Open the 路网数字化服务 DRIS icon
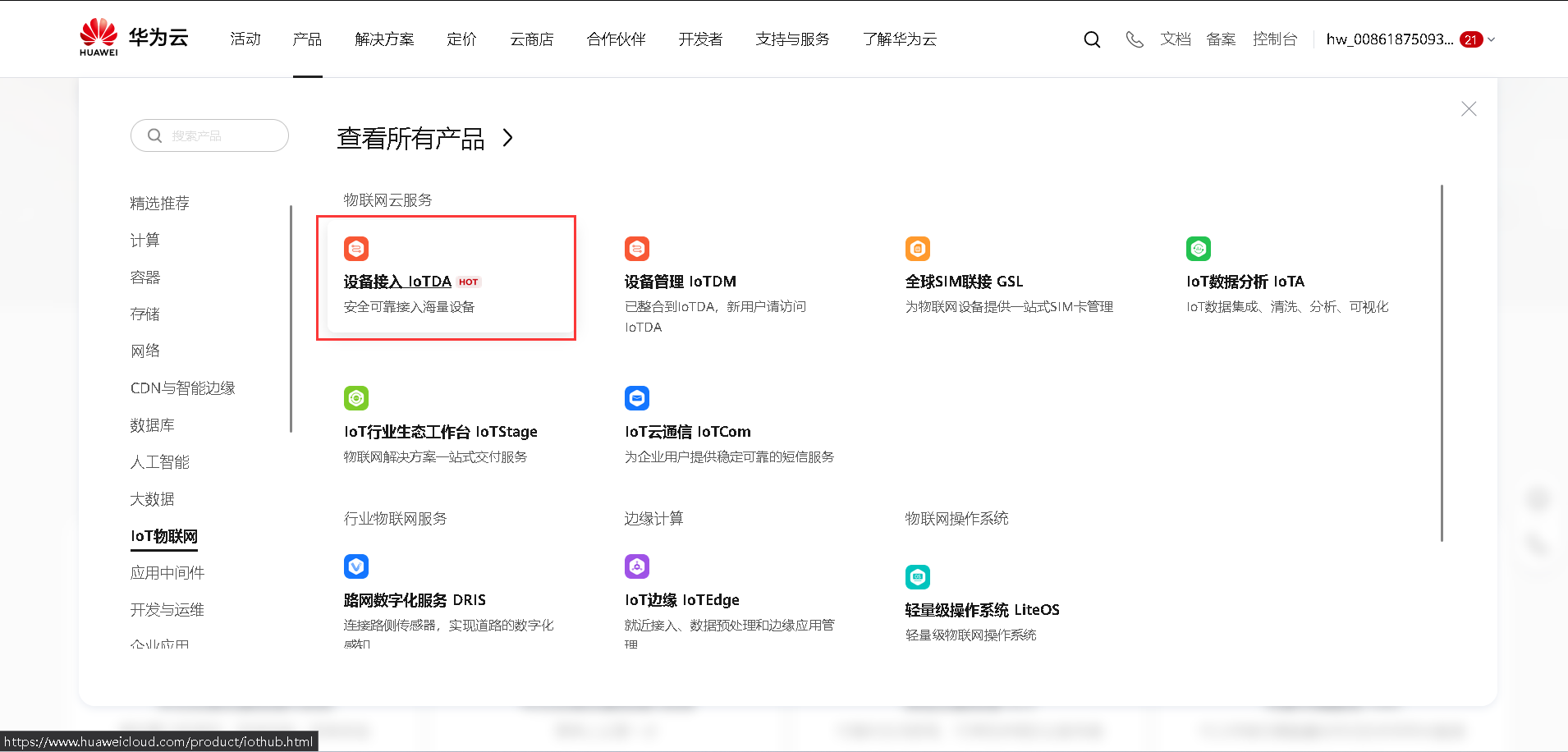Screen dimensions: 1568x752 356,566
